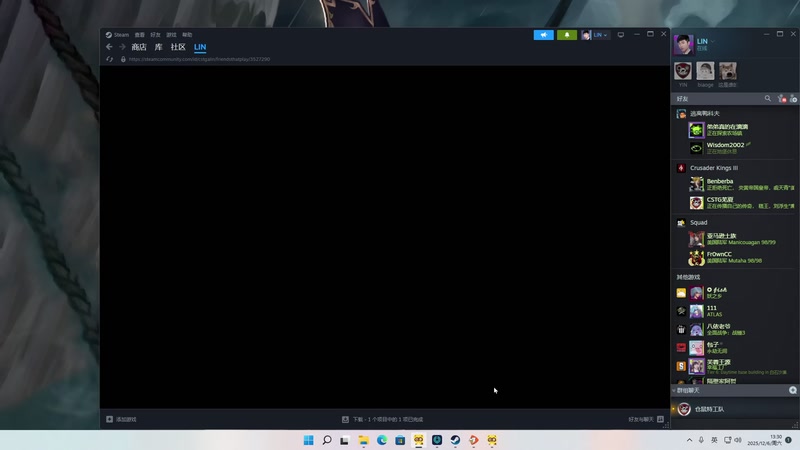The width and height of the screenshot is (800, 450).
Task: Create a new group chat with the plus icon
Action: point(793,390)
